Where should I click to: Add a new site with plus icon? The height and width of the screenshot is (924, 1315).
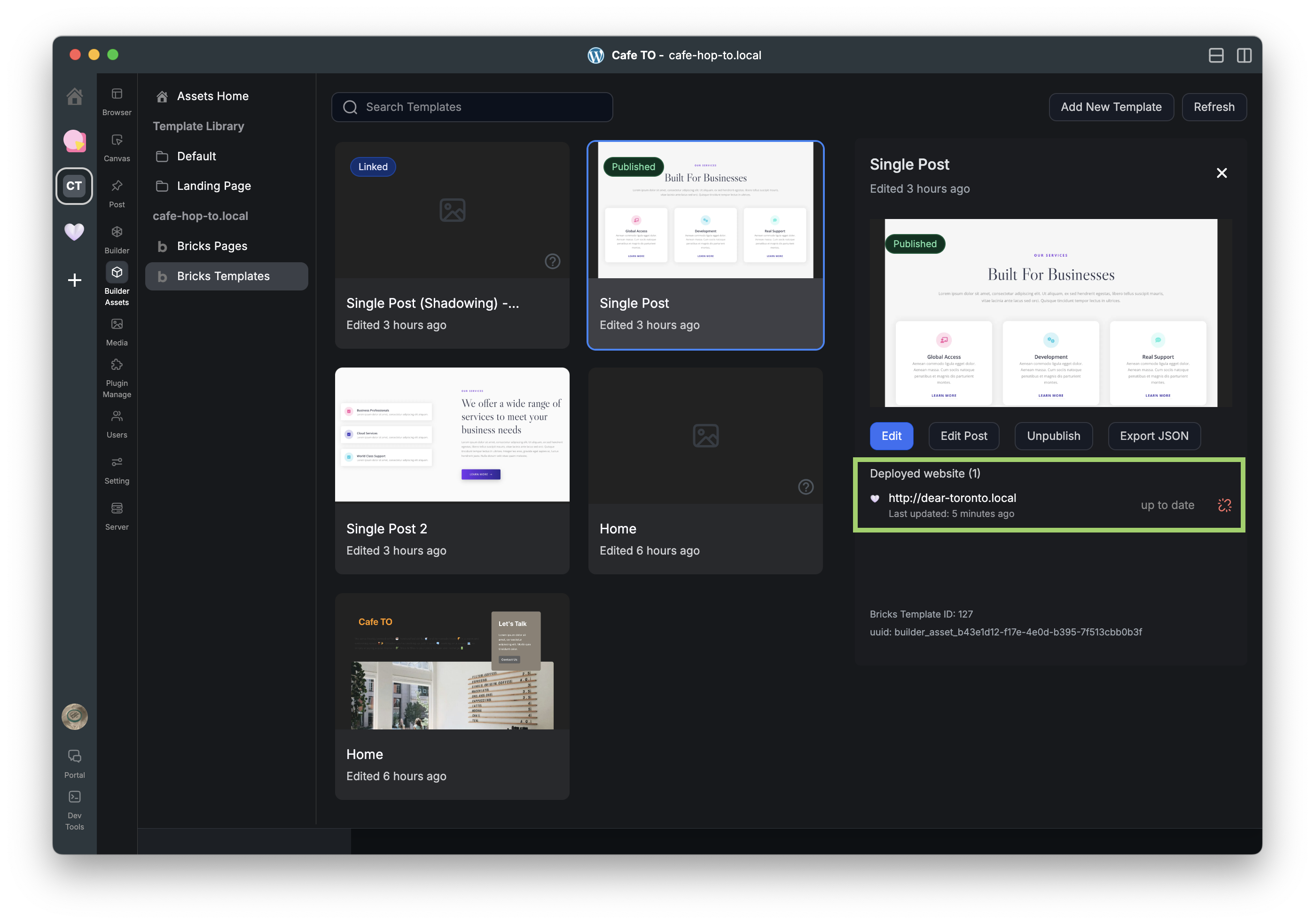pyautogui.click(x=74, y=280)
